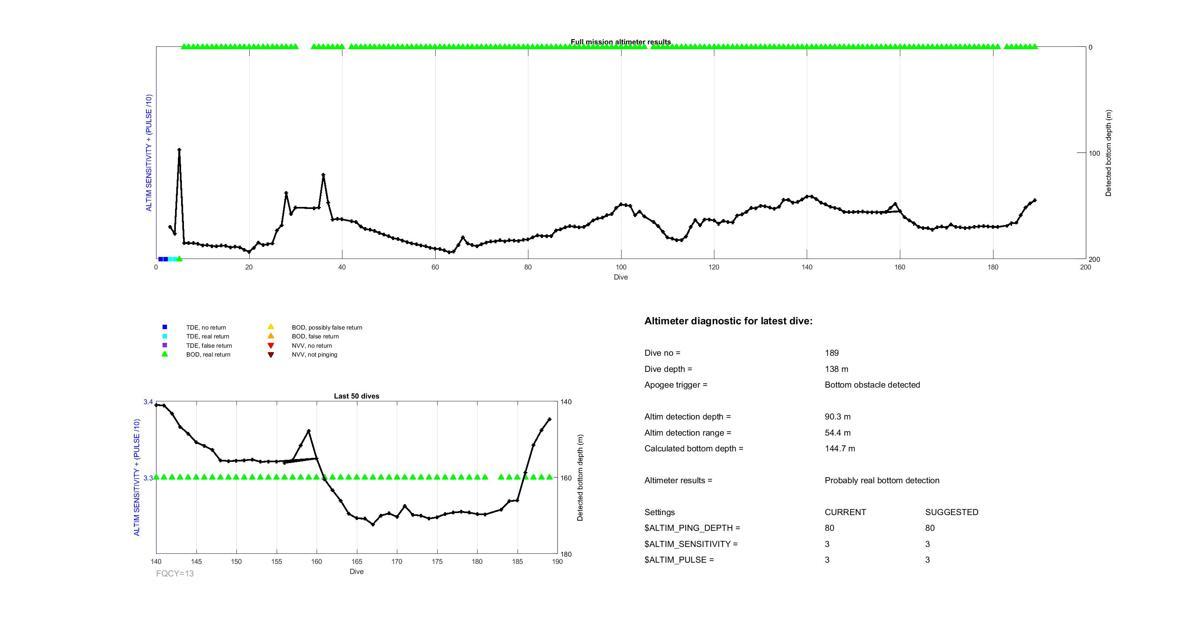This screenshot has height=622, width=1200.
Task: Click the current $ALTIM_PULSE value 3
Action: [x=828, y=560]
